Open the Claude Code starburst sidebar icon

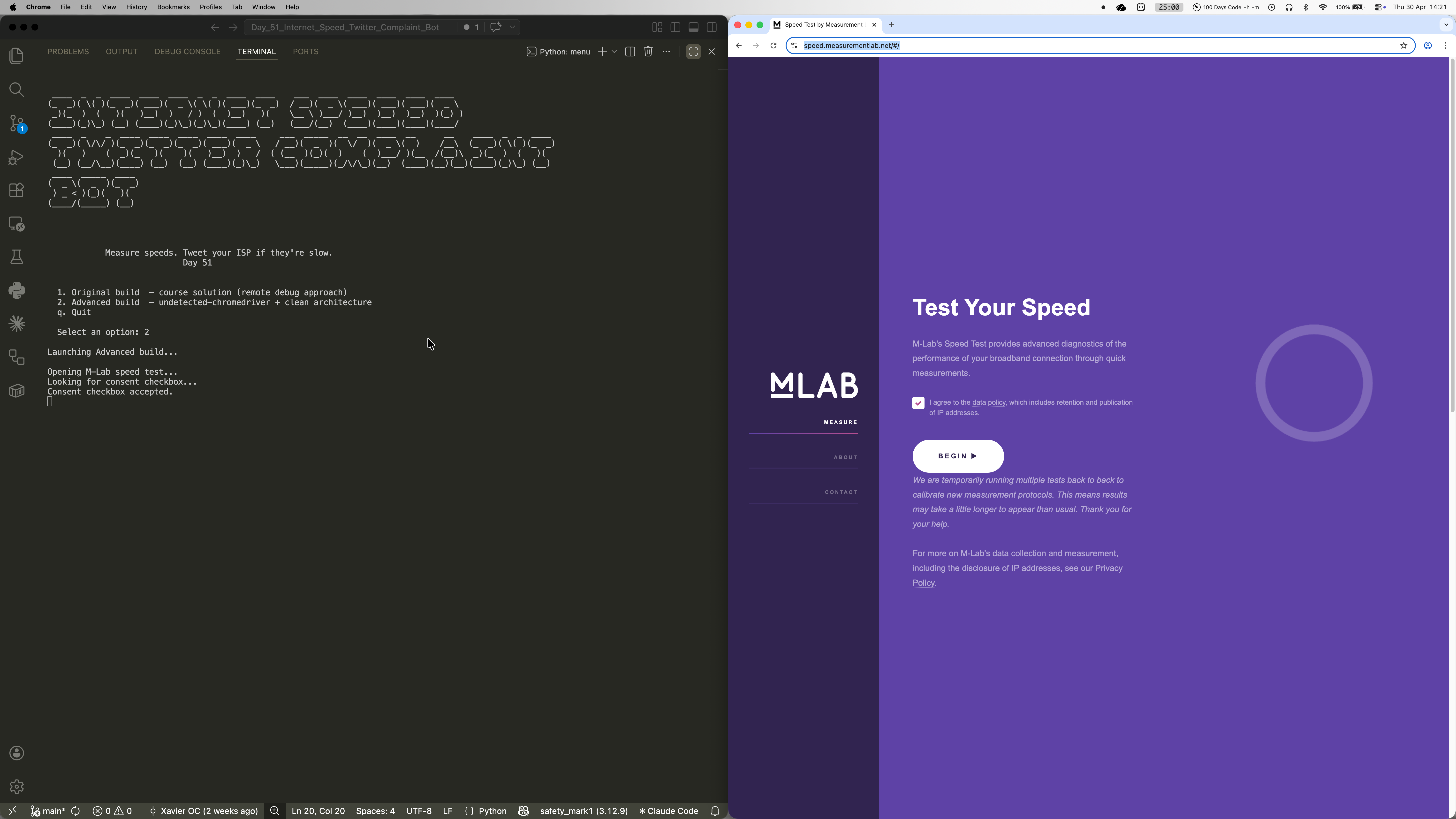tap(16, 324)
